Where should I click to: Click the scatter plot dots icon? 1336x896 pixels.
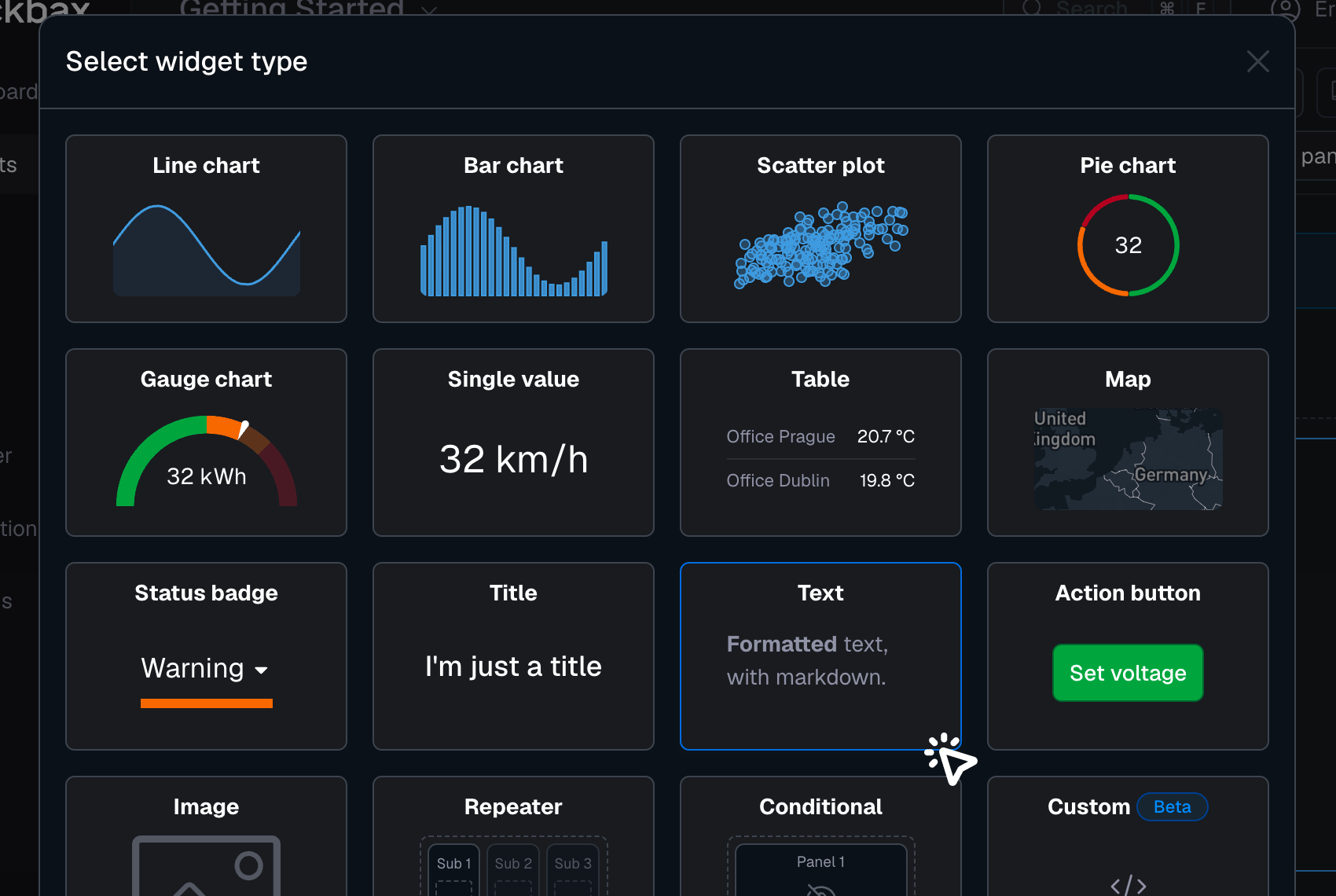click(x=820, y=245)
